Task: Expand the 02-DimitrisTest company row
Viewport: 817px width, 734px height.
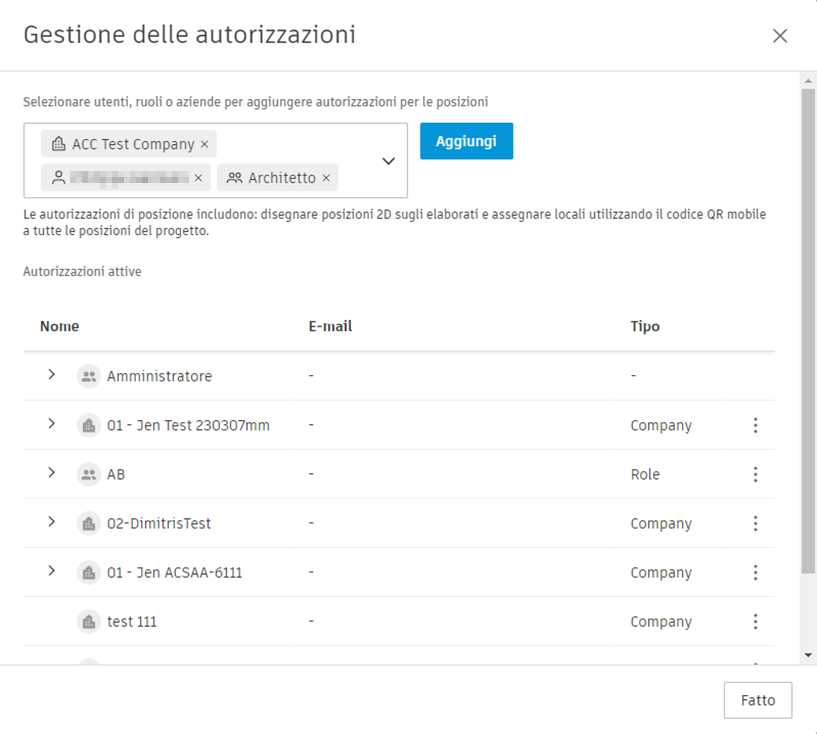Action: click(52, 522)
